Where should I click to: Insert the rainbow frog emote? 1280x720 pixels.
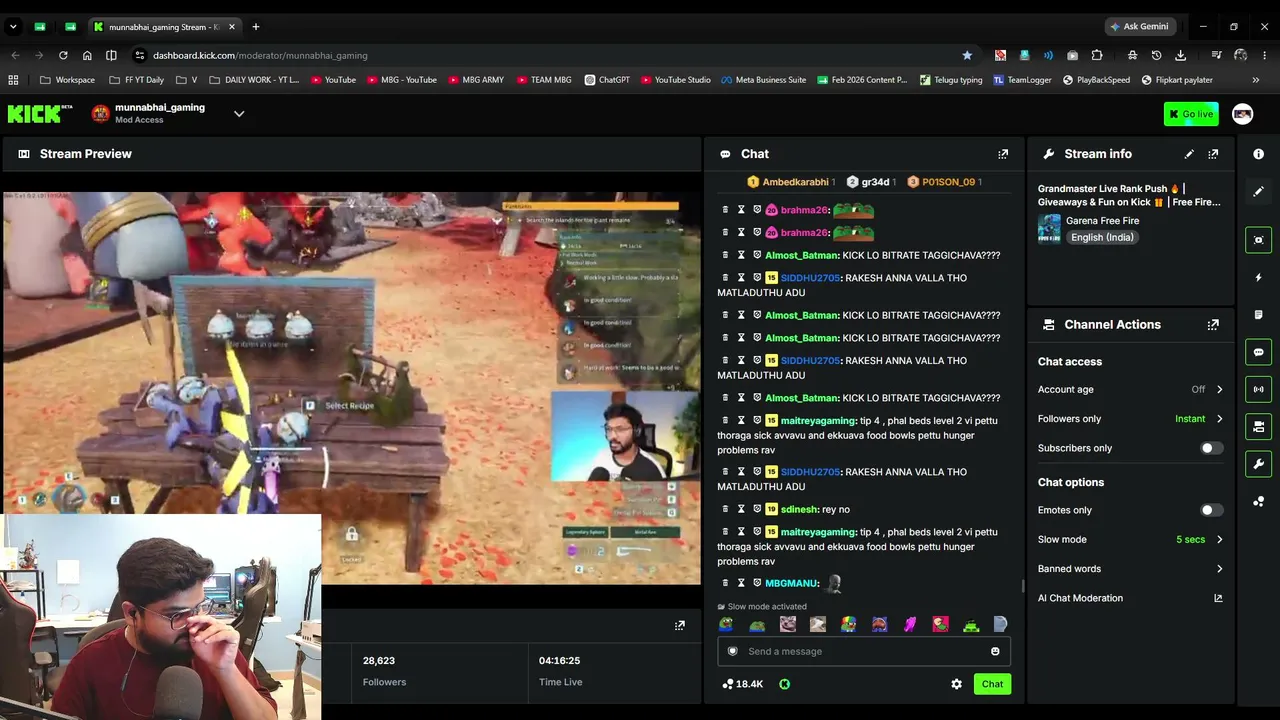click(848, 624)
